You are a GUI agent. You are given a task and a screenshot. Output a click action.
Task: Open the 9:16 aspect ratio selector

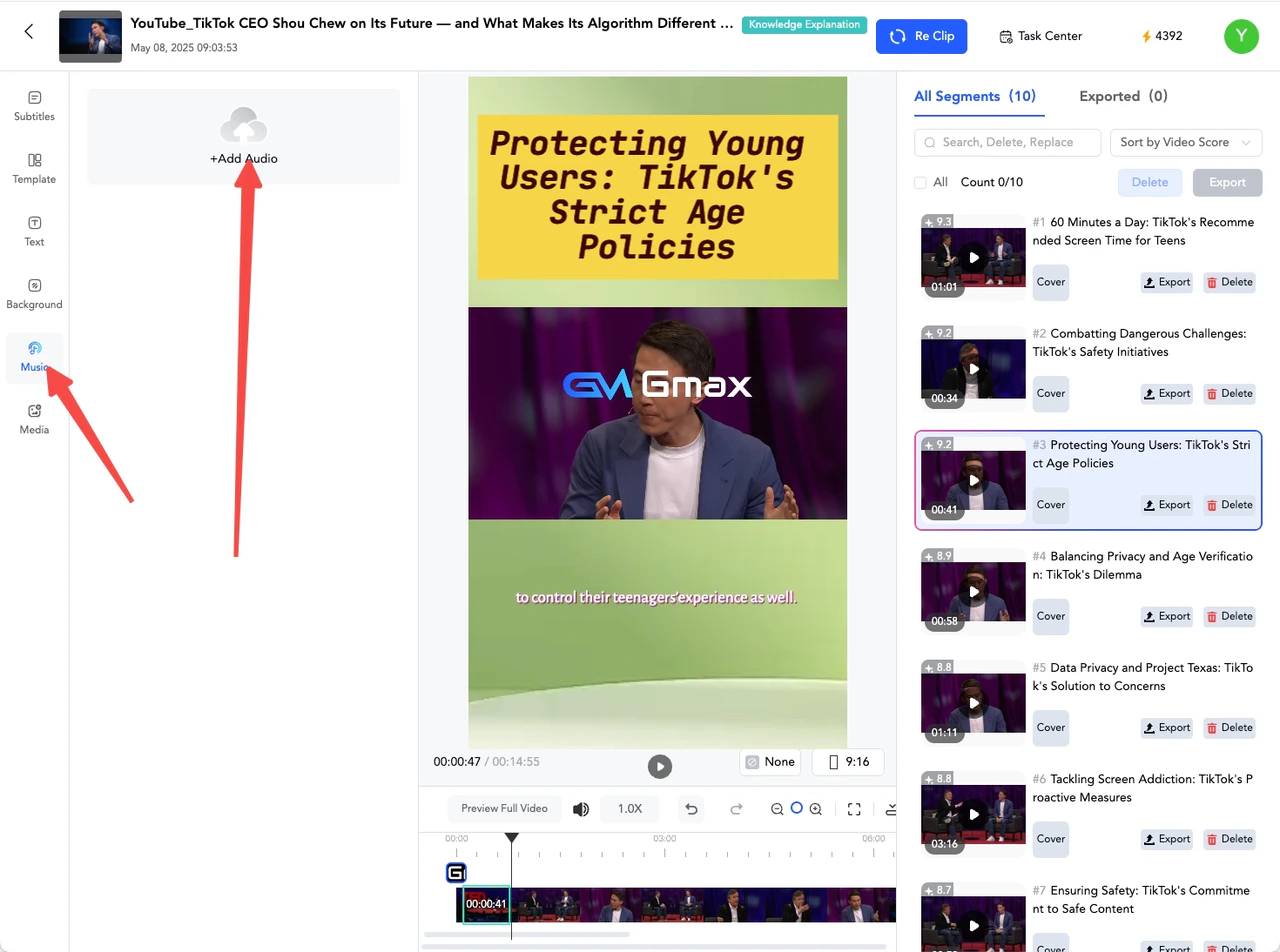click(x=848, y=762)
